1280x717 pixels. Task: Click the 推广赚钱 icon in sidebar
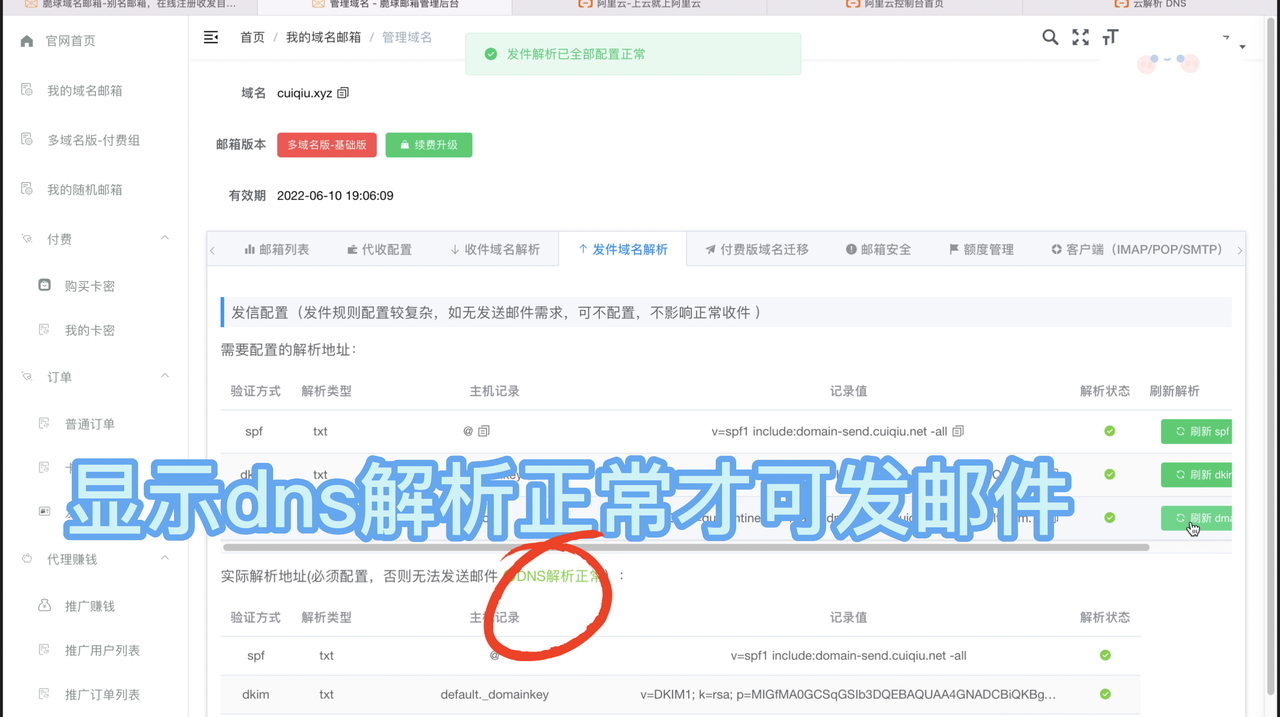point(44,605)
